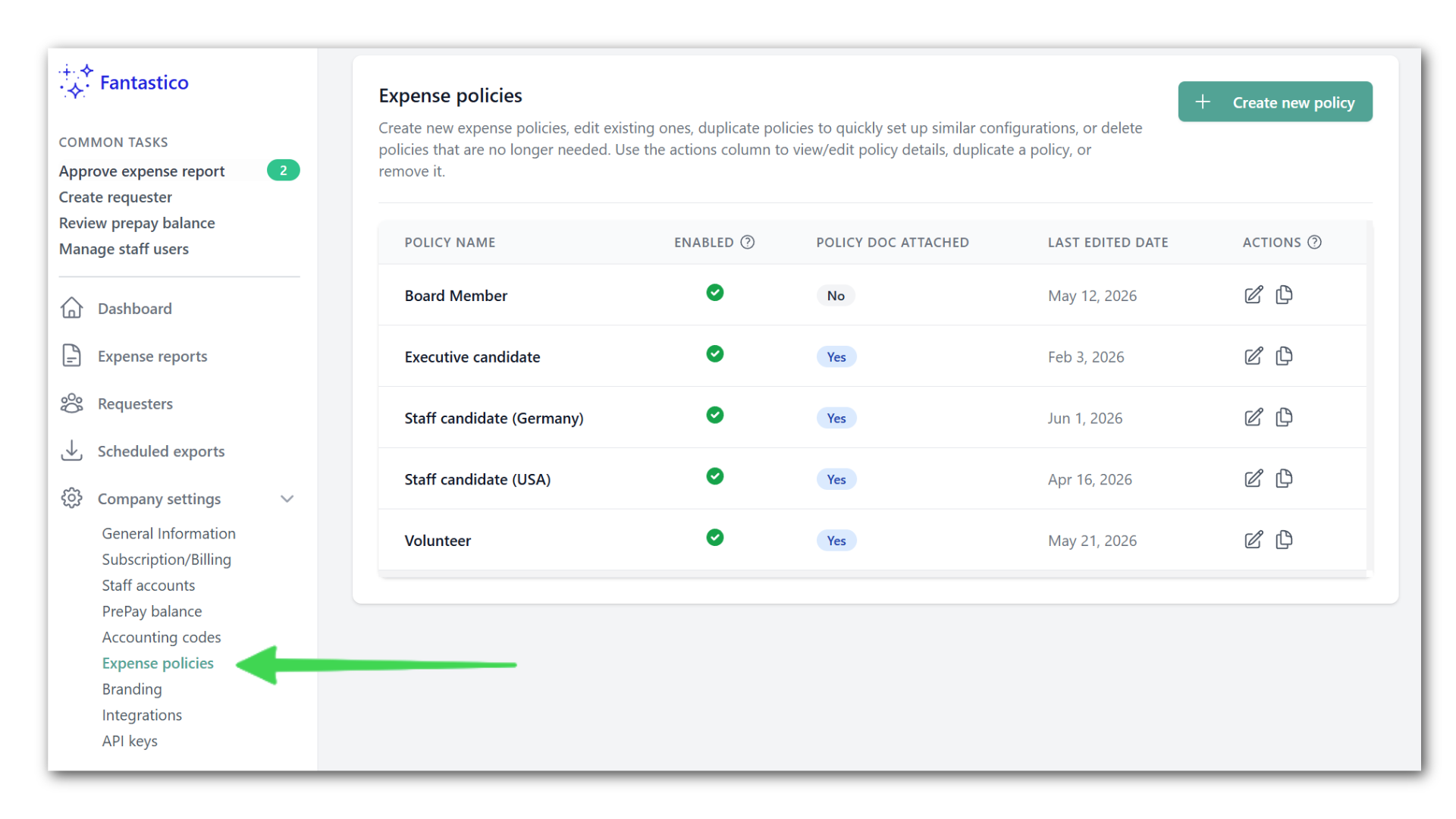The width and height of the screenshot is (1456, 819).
Task: Click the Last Edited Date column header
Action: pyautogui.click(x=1108, y=243)
